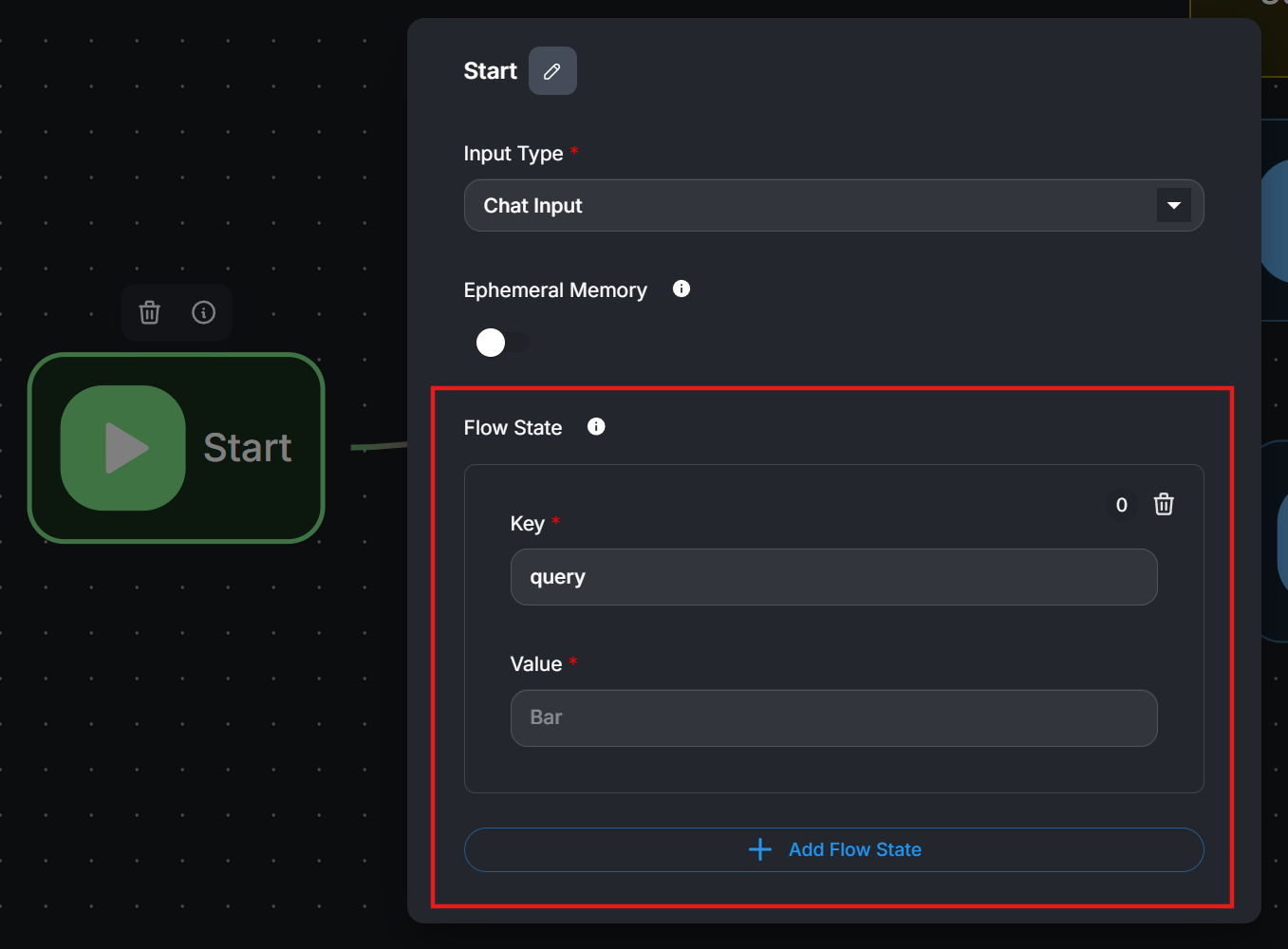The height and width of the screenshot is (949, 1288).
Task: Open the Input Type dropdown arrow
Action: (x=1174, y=205)
